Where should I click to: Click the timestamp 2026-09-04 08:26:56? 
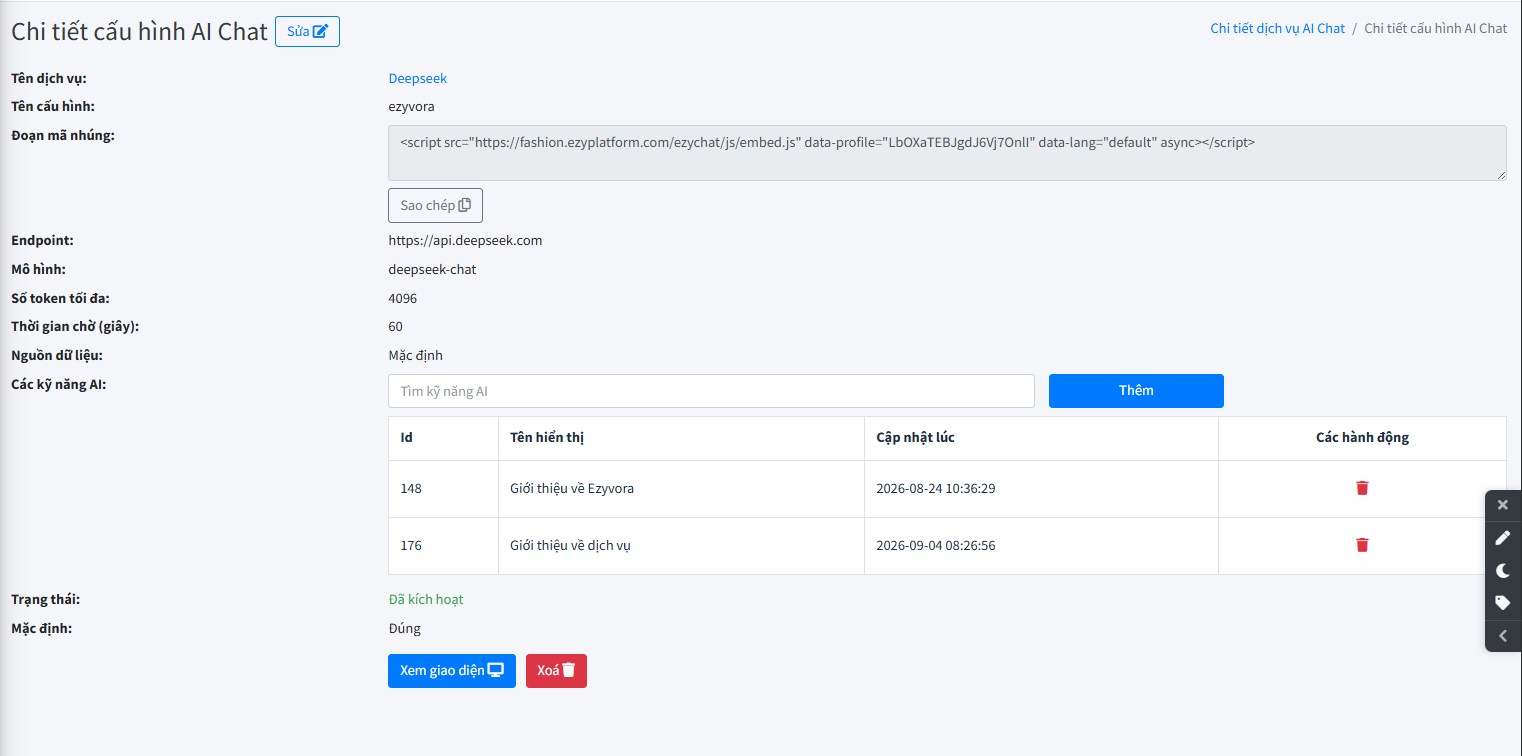point(936,546)
